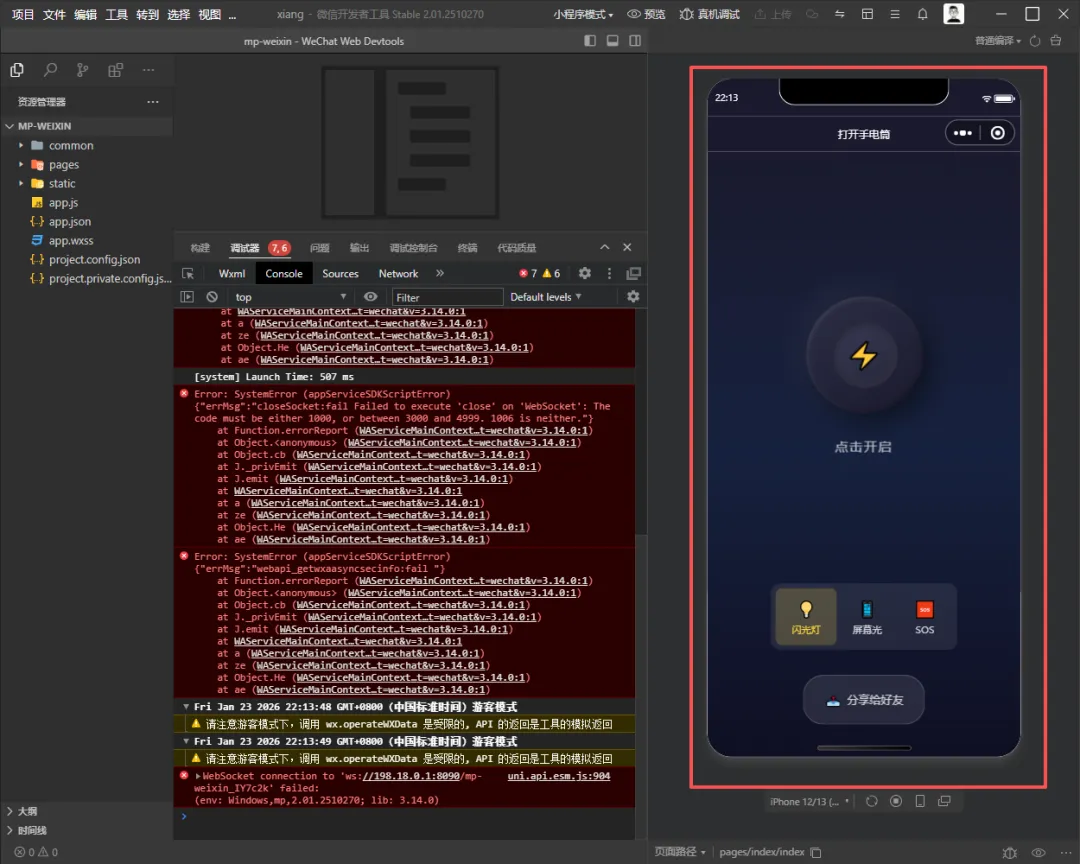Open the iPhone 12/13 device dropdown
The image size is (1080, 864).
(810, 801)
